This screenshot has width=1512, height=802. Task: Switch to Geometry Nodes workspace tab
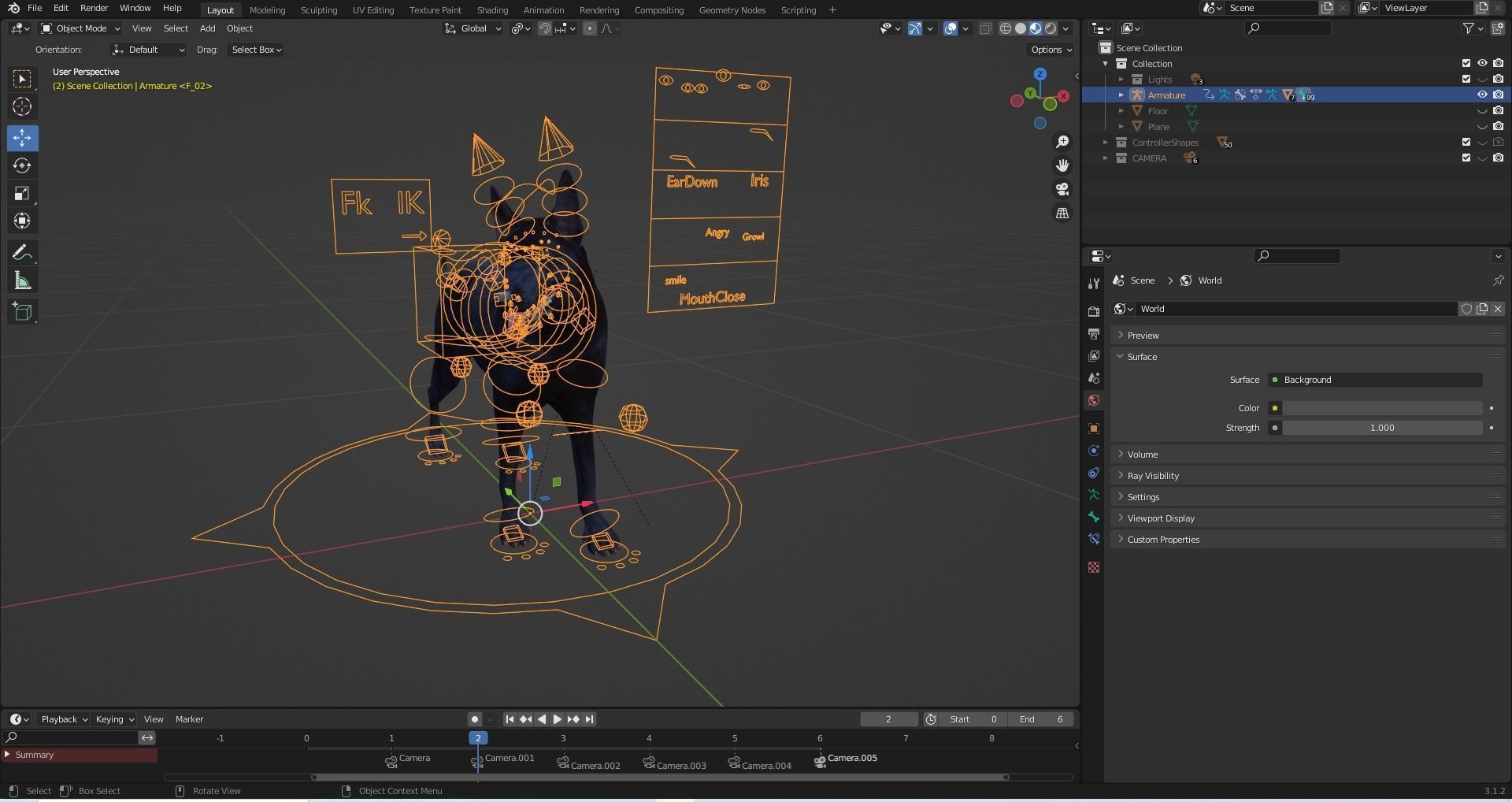pyautogui.click(x=732, y=10)
